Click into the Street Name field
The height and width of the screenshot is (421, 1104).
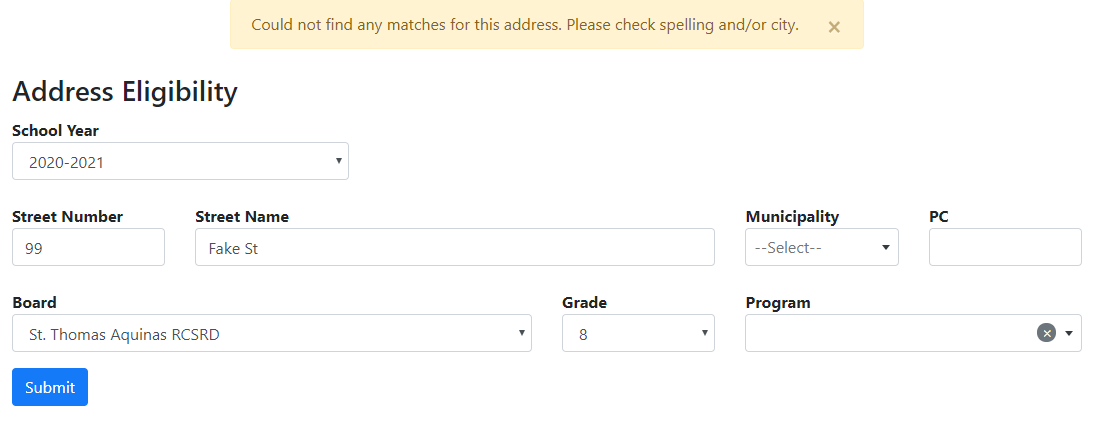454,247
